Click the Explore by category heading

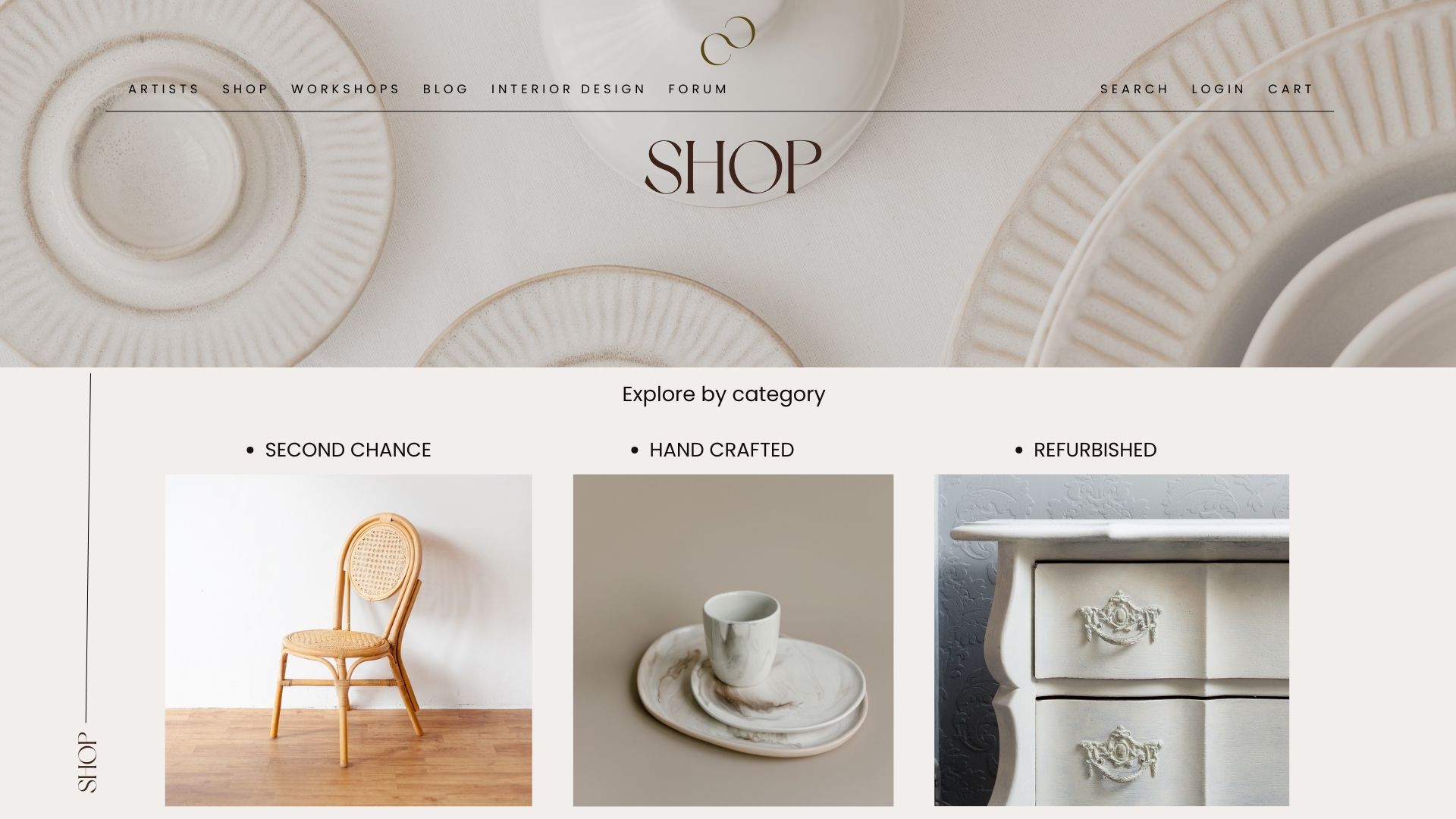[x=723, y=394]
